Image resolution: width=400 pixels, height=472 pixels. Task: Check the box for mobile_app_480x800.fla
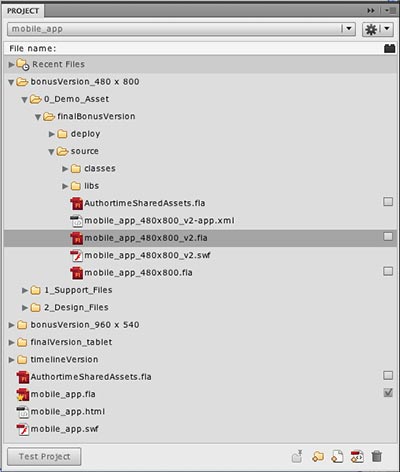[x=388, y=271]
